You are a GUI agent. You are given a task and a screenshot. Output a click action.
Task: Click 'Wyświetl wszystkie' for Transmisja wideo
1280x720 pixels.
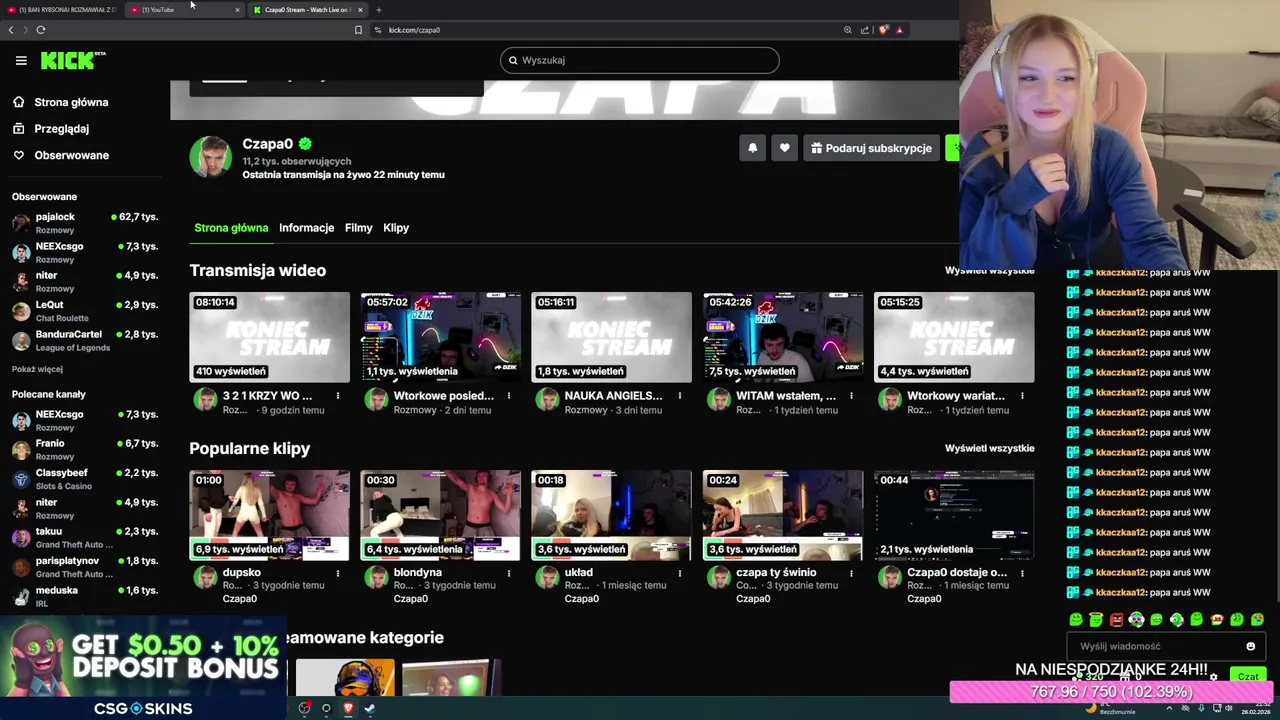click(989, 271)
